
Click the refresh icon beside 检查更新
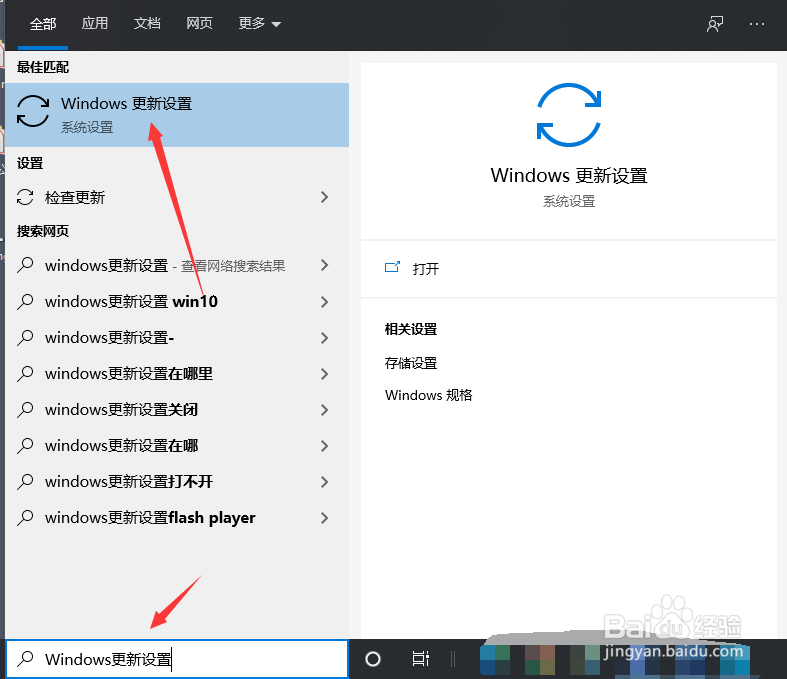tap(25, 197)
